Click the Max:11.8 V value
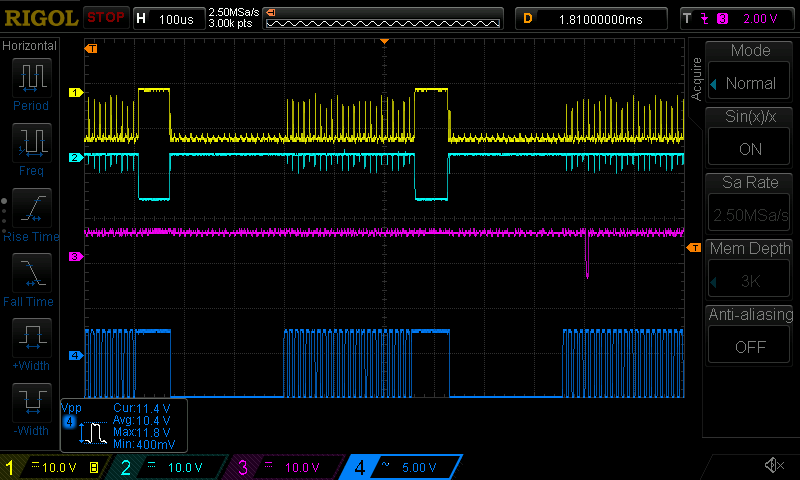This screenshot has width=800, height=480. click(142, 432)
